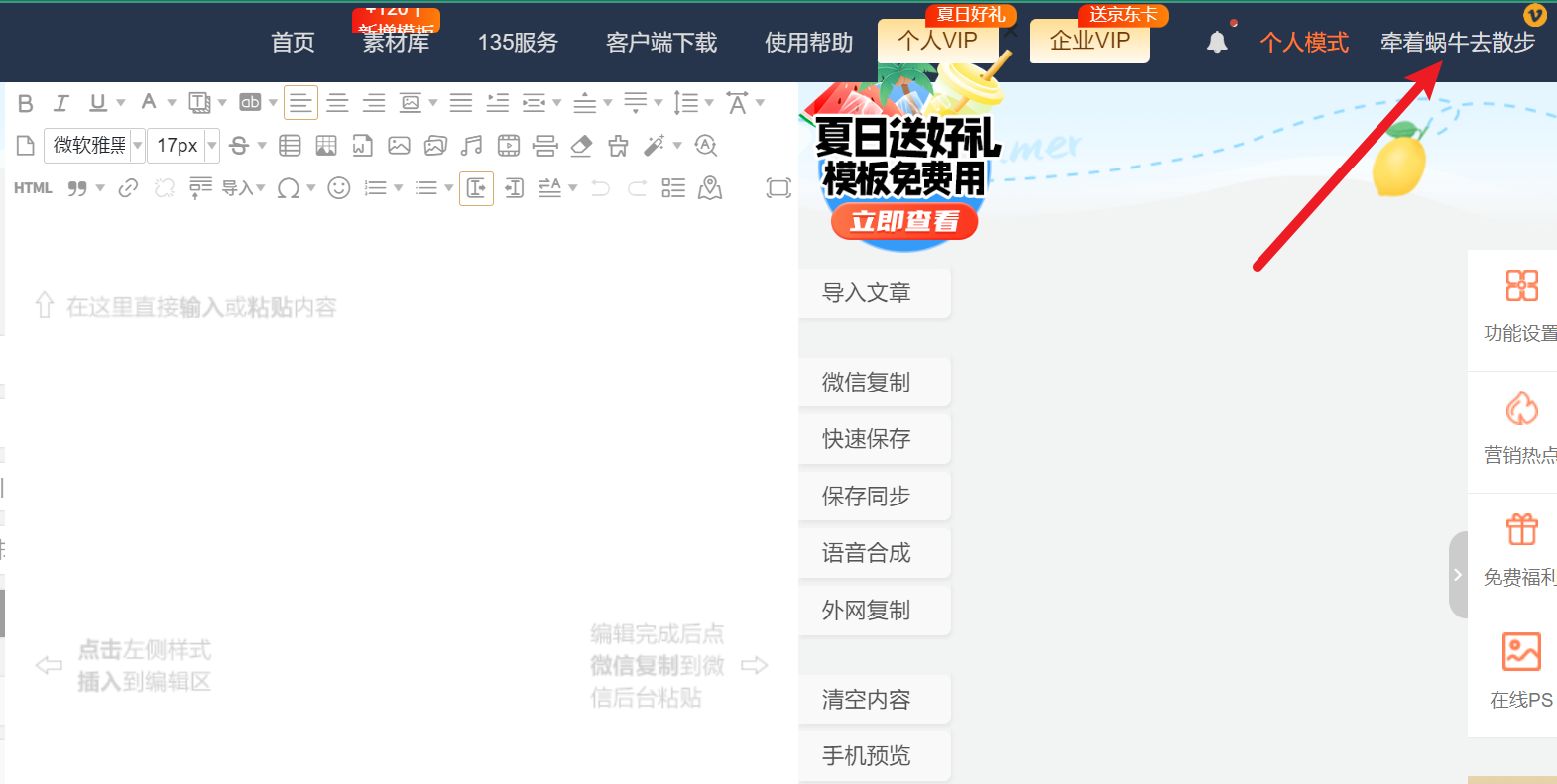This screenshot has width=1557, height=784.
Task: Open the find and replace icon
Action: [706, 146]
